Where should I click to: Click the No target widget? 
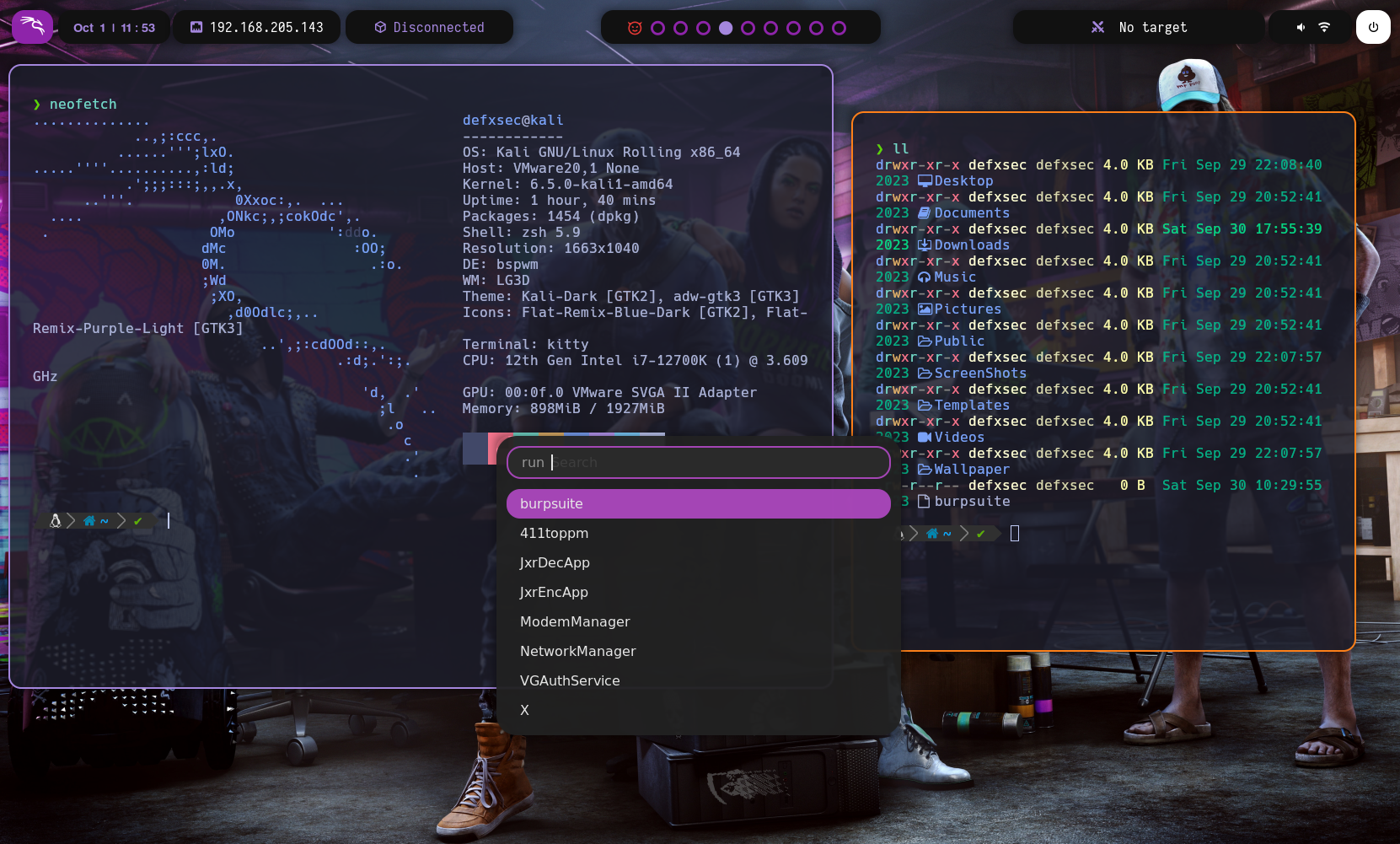pos(1139,27)
